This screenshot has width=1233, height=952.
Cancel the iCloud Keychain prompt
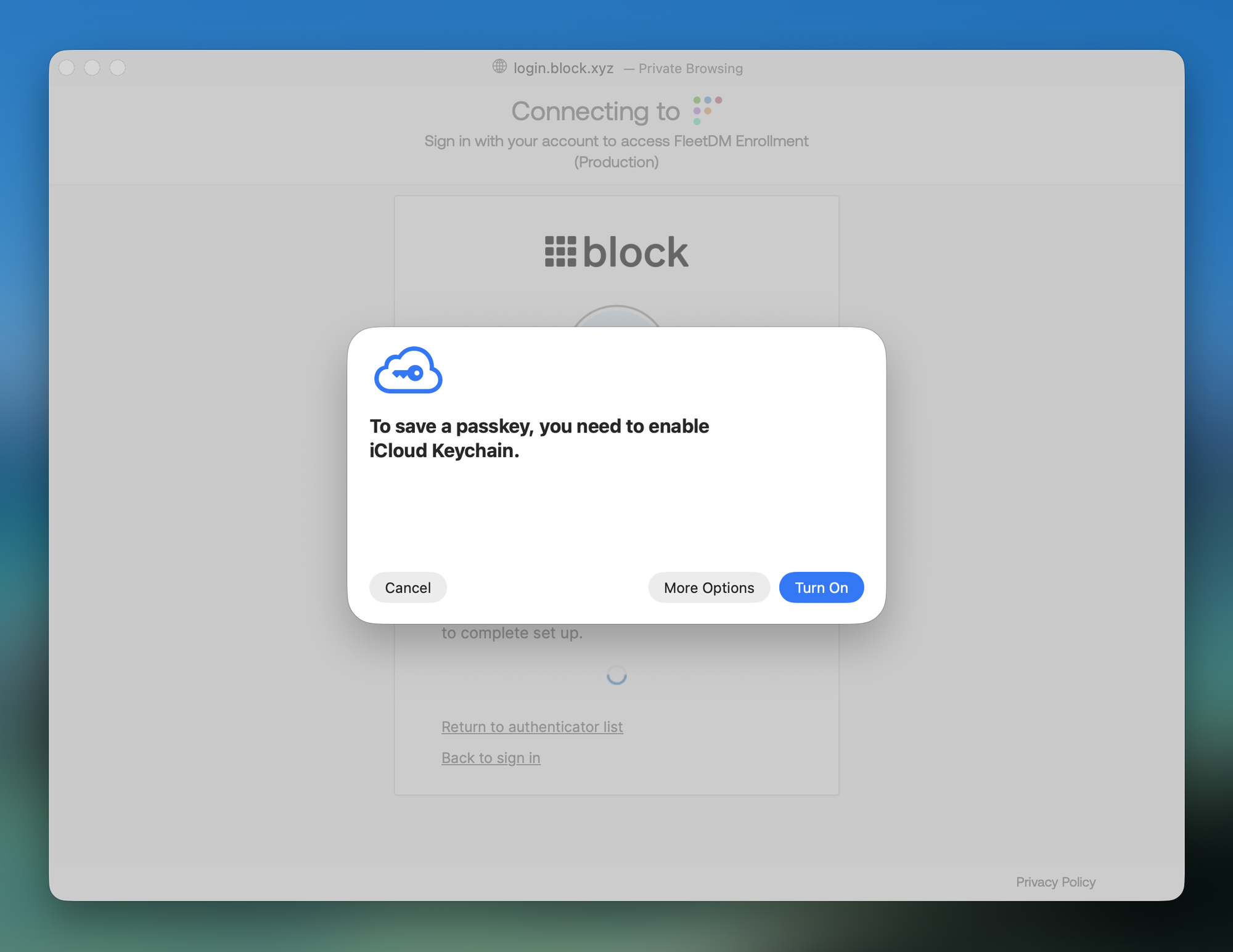tap(408, 587)
